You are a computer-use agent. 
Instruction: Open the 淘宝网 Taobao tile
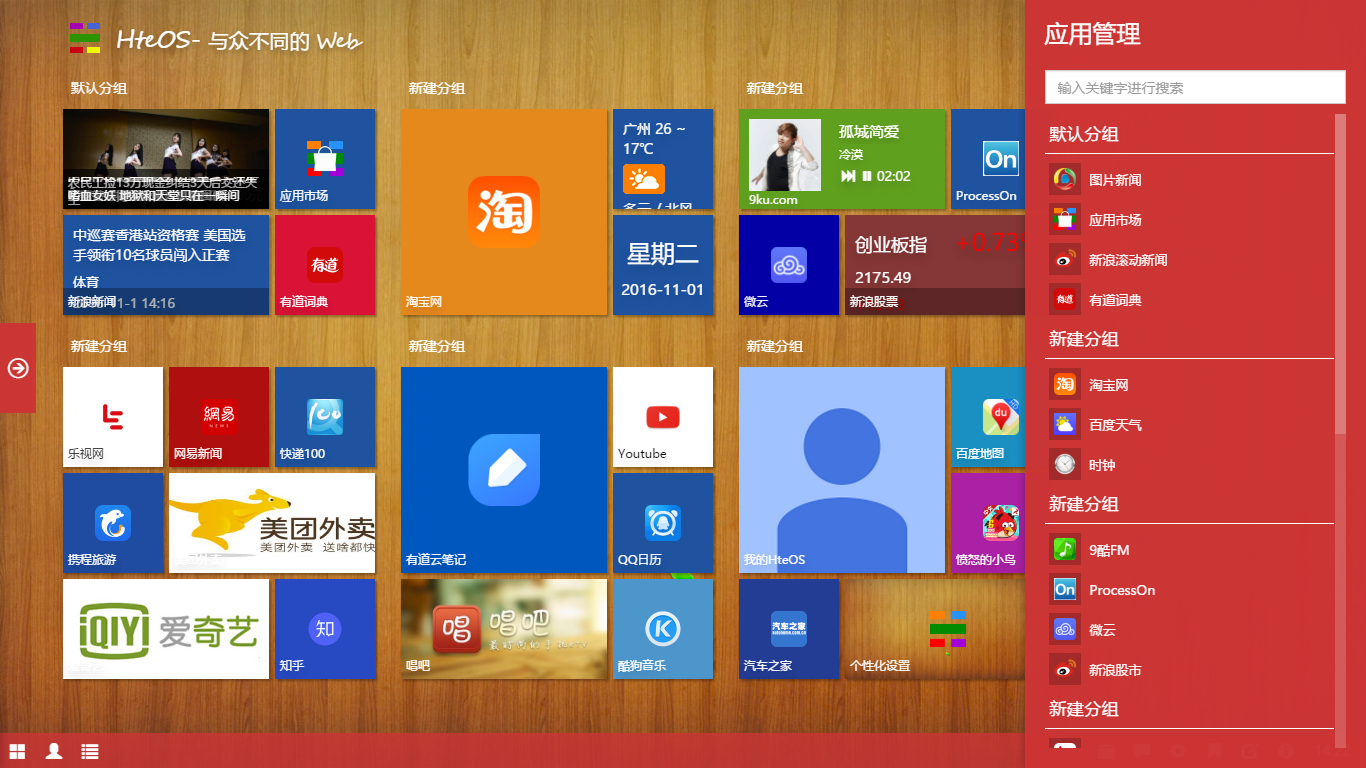click(x=504, y=212)
